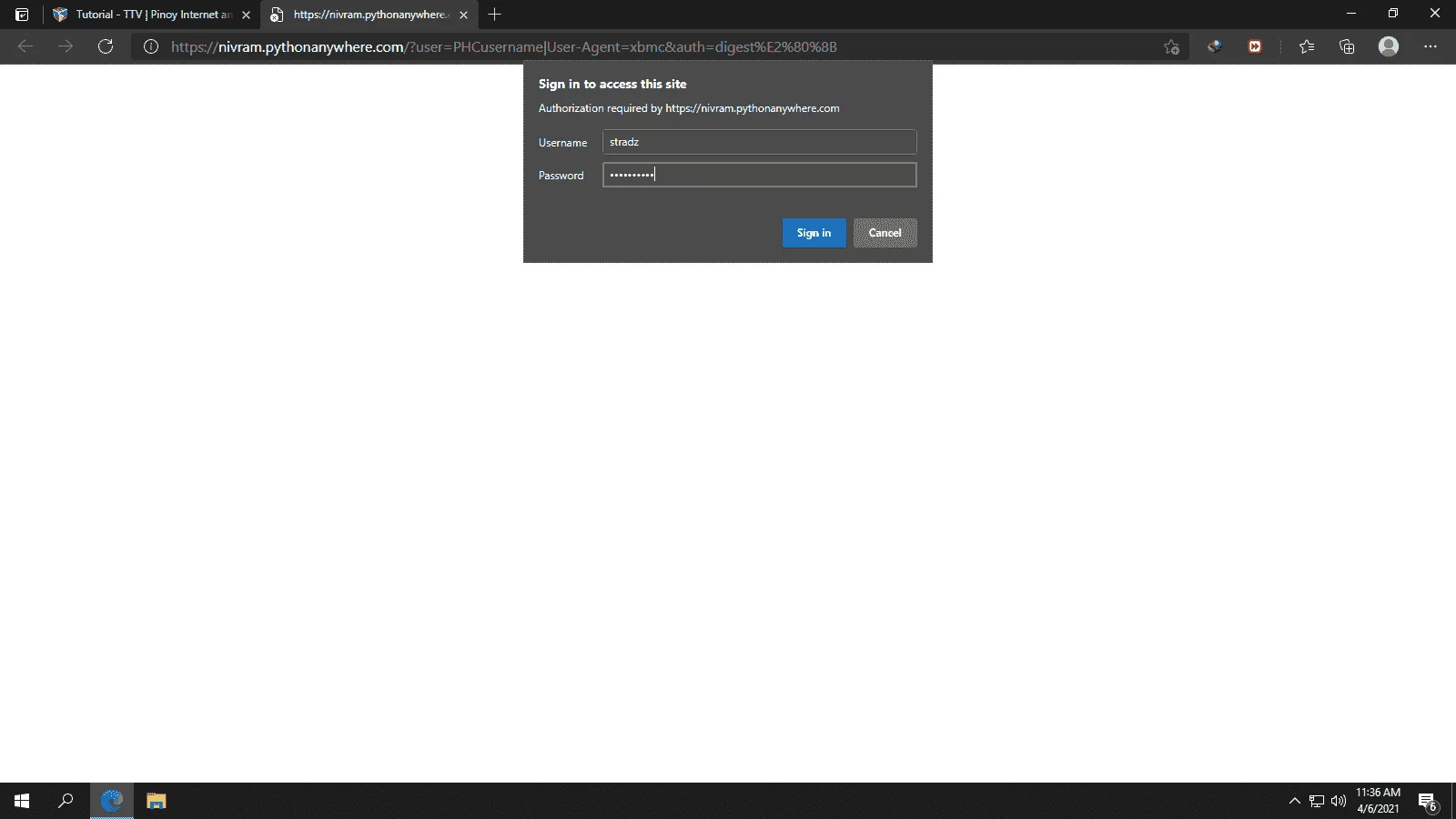Refresh the page with reload icon
Viewport: 1456px width, 819px height.
(x=106, y=46)
